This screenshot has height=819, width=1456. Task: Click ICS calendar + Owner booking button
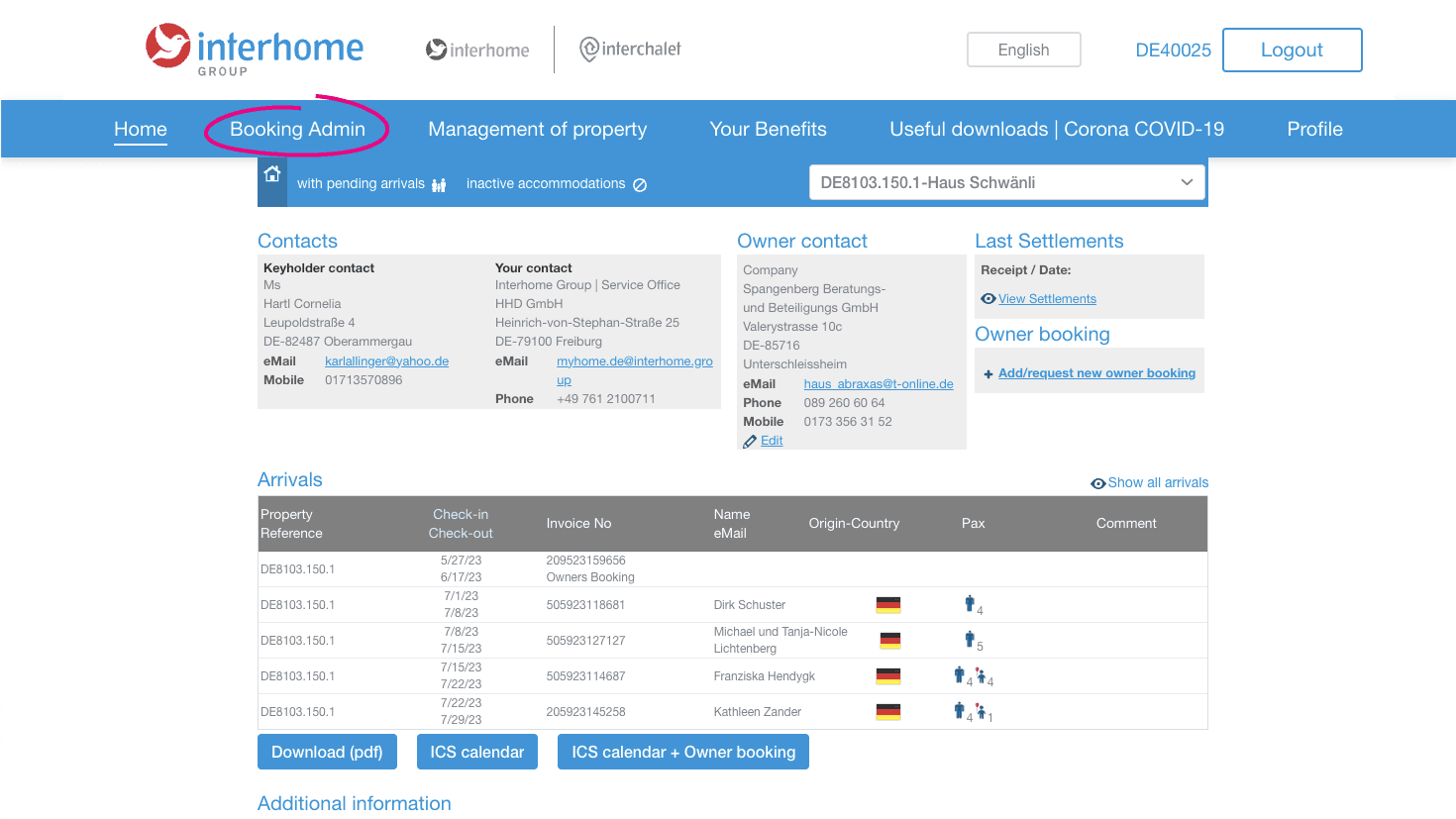tap(683, 752)
